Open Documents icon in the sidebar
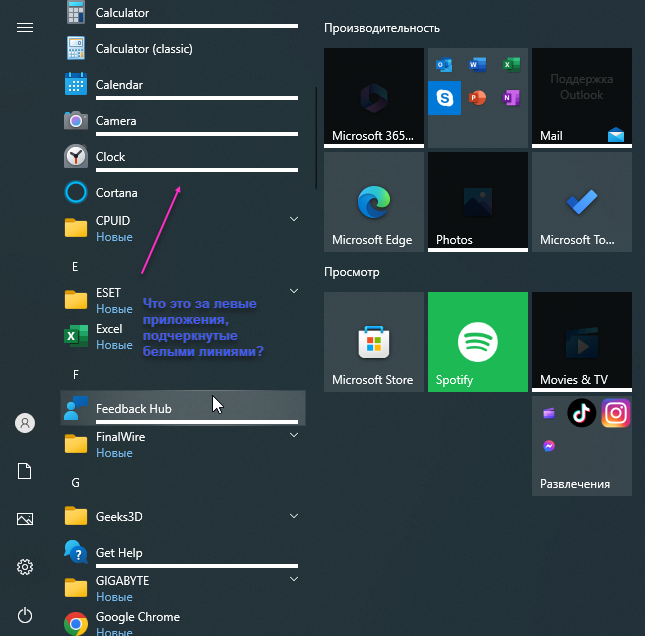The width and height of the screenshot is (645, 636). point(25,471)
